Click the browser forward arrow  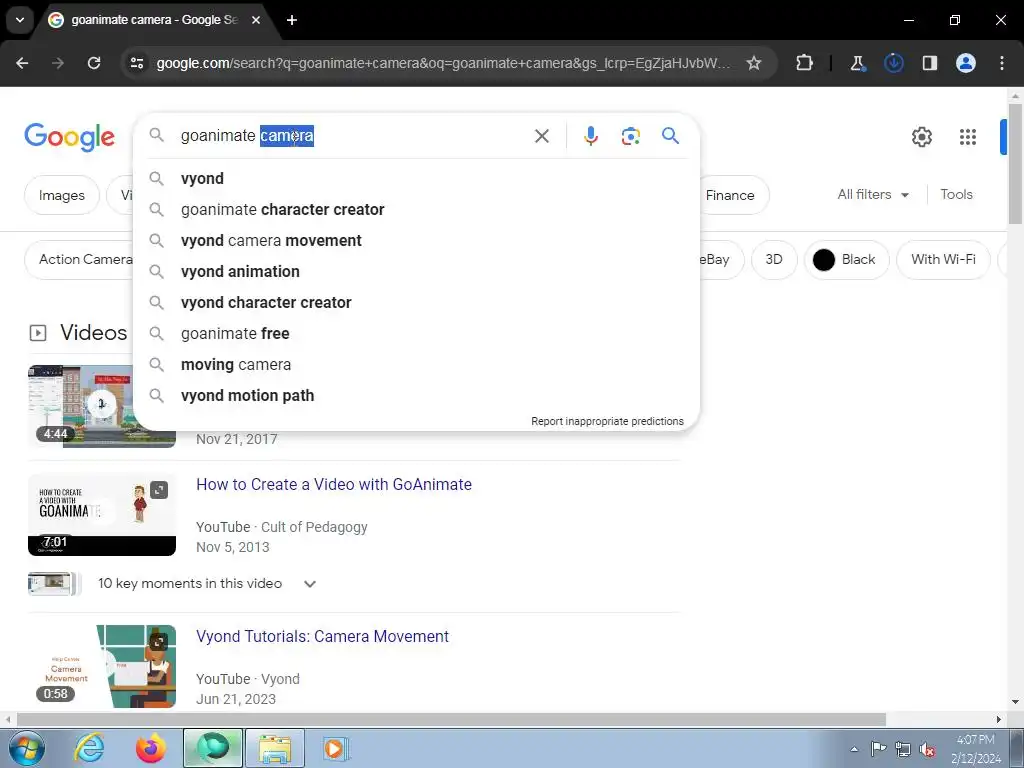pyautogui.click(x=58, y=63)
